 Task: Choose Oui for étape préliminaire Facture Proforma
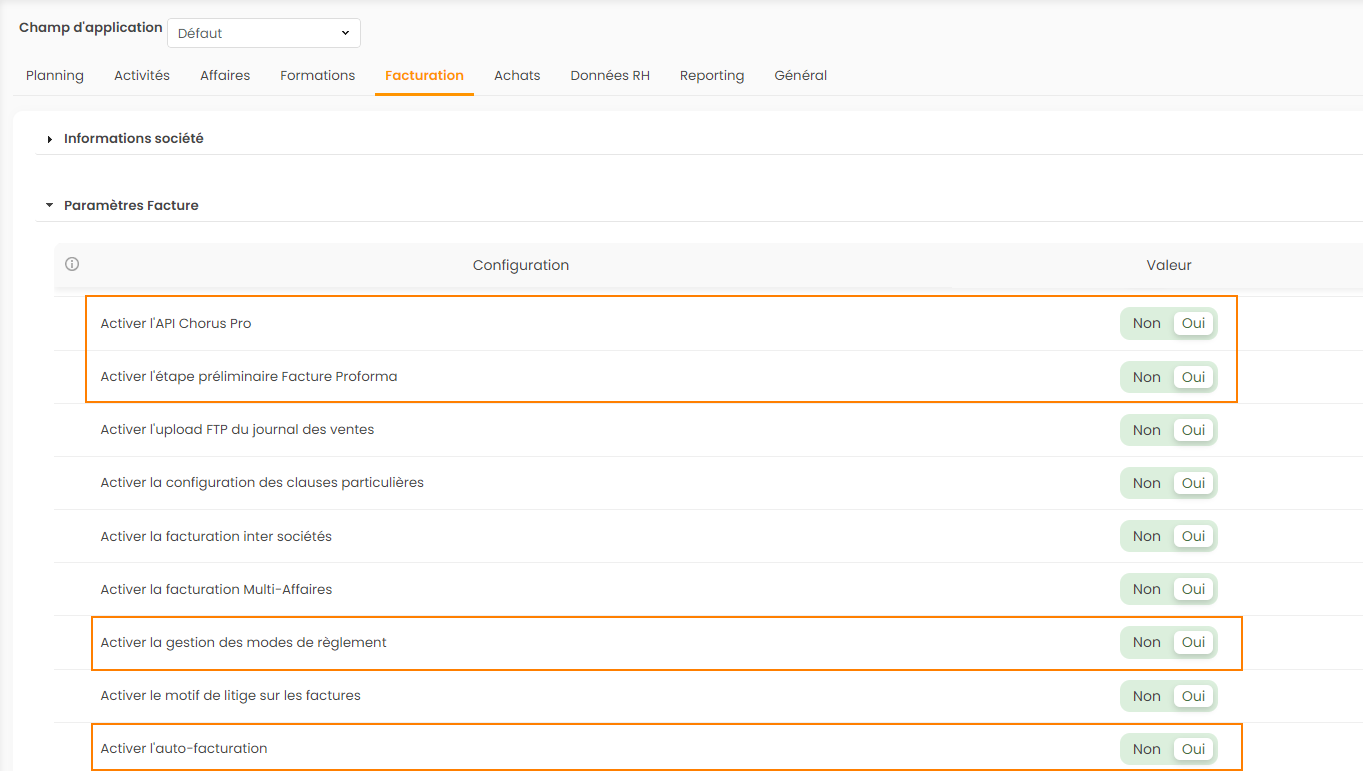point(1193,377)
